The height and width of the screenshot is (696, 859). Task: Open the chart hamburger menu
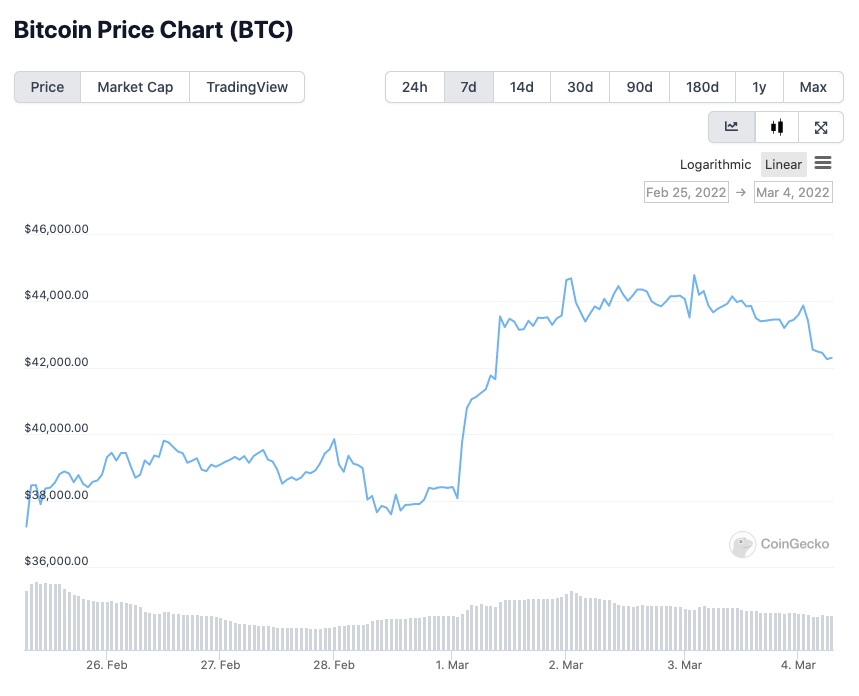(823, 163)
